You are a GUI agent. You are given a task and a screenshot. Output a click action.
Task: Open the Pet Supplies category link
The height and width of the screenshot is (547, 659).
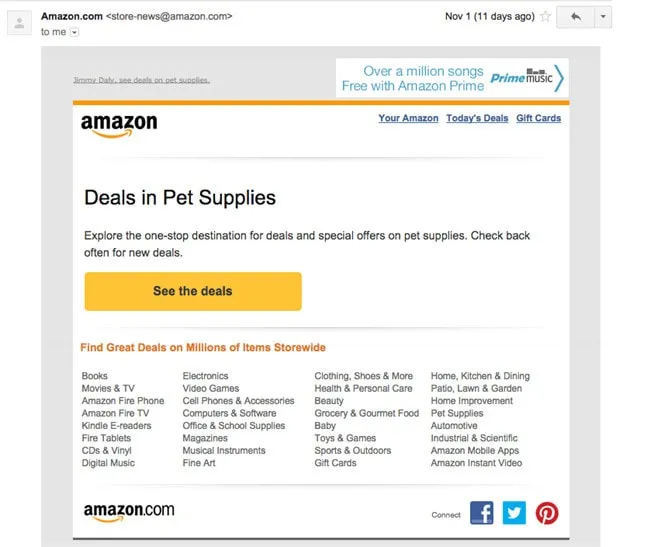point(456,413)
